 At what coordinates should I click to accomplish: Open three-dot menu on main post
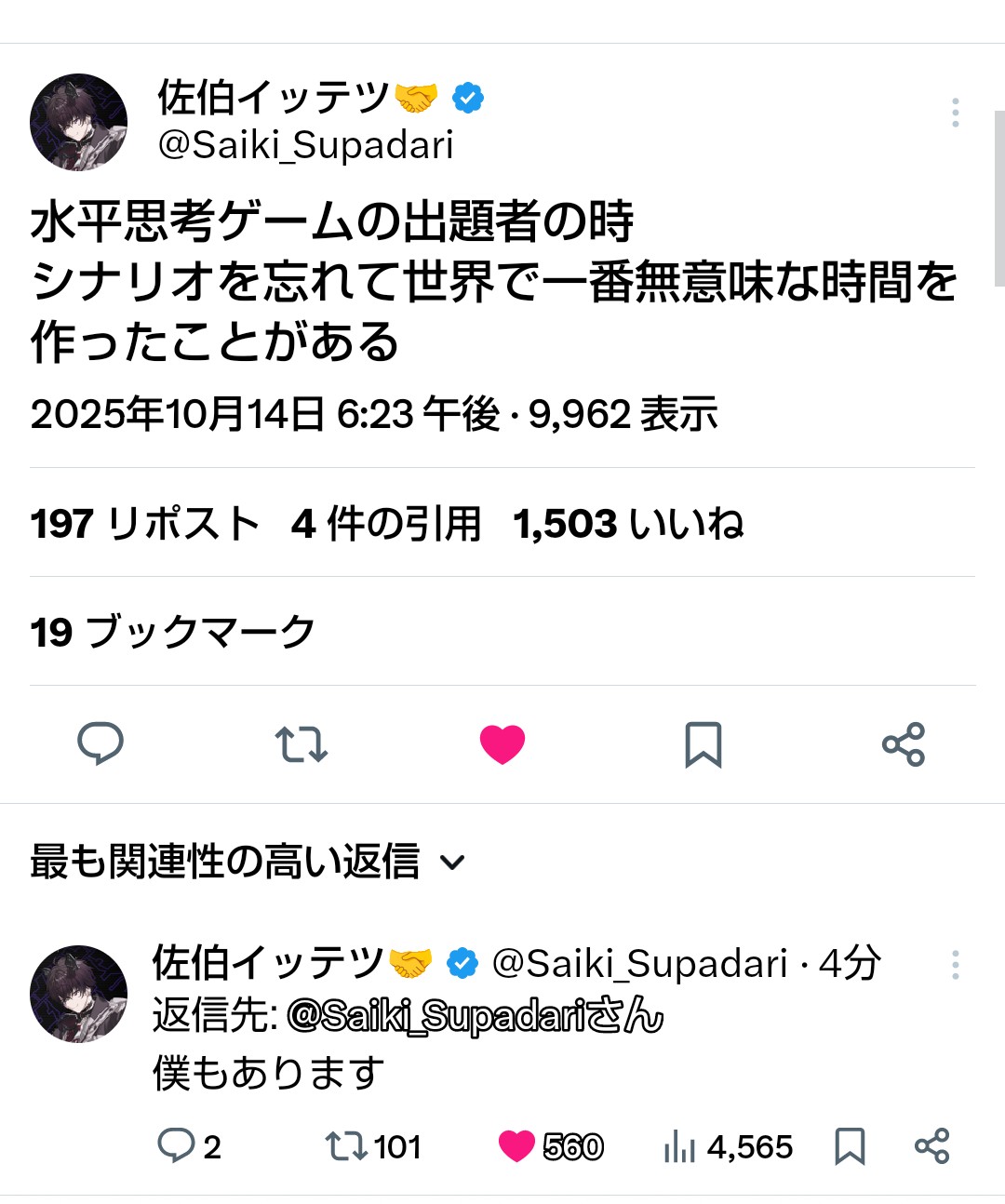coord(955,113)
